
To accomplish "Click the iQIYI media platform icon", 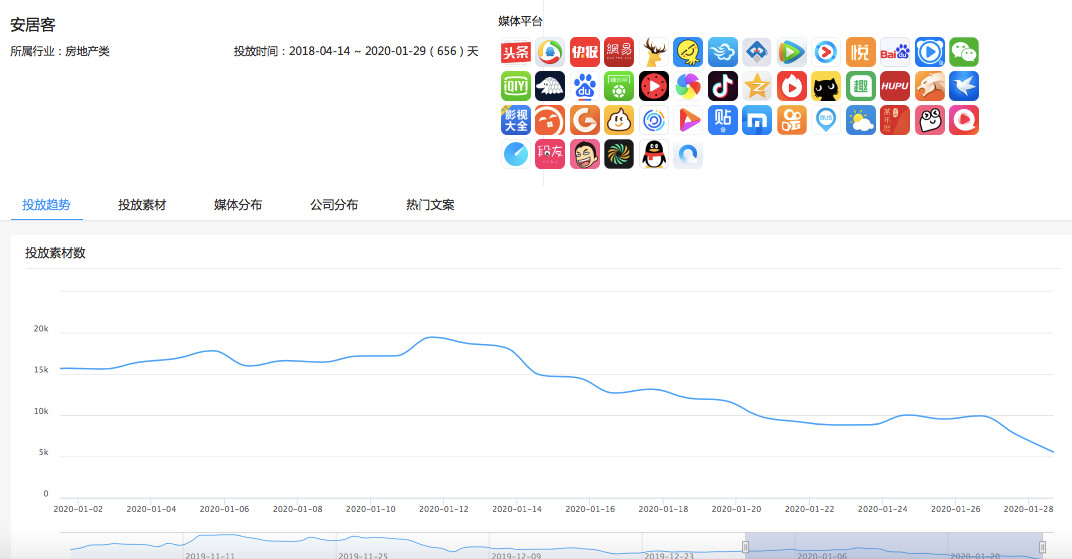I will click(x=515, y=86).
